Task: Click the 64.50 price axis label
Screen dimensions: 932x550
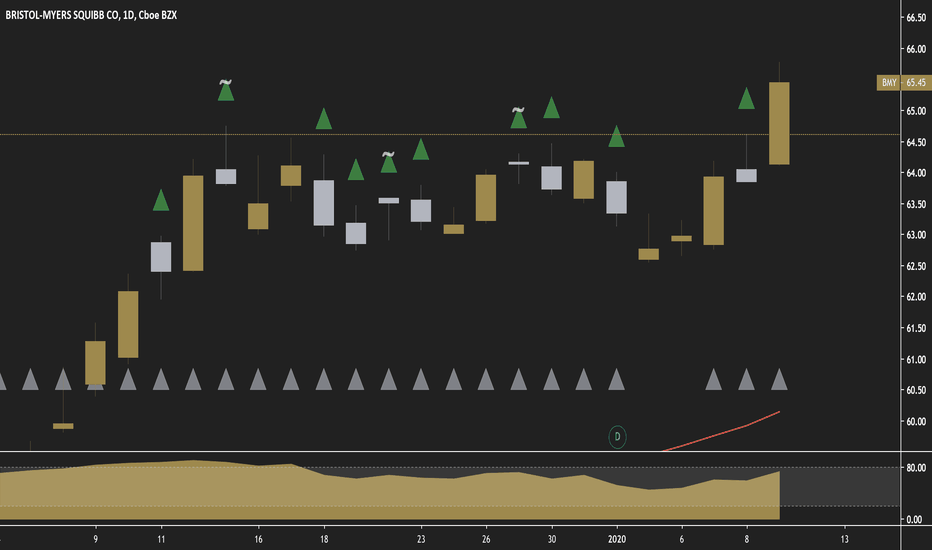Action: (x=916, y=142)
